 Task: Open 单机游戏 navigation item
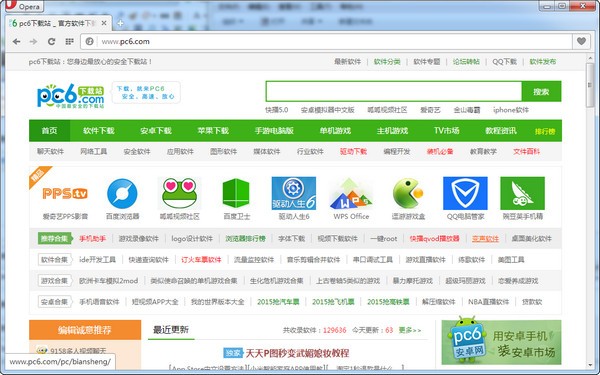click(x=335, y=131)
